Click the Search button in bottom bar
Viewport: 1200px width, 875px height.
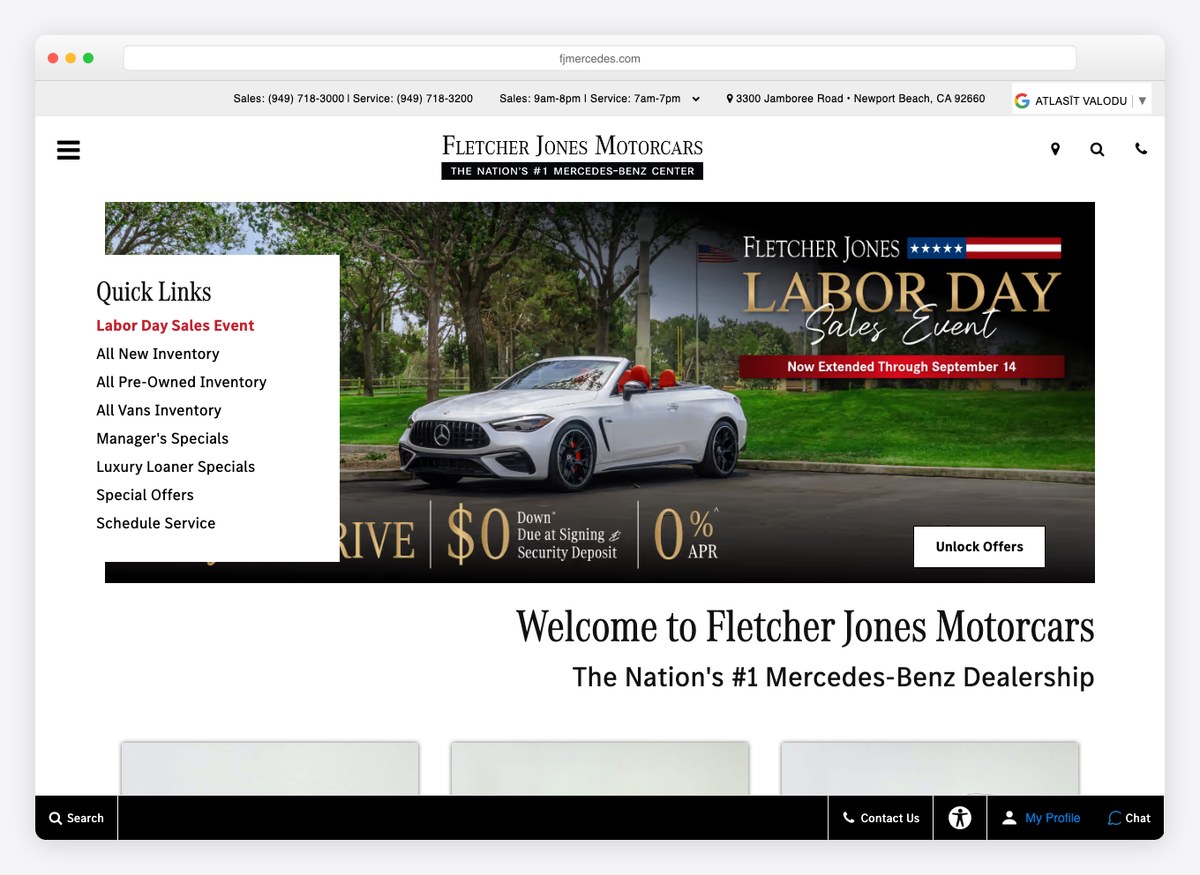[x=77, y=818]
